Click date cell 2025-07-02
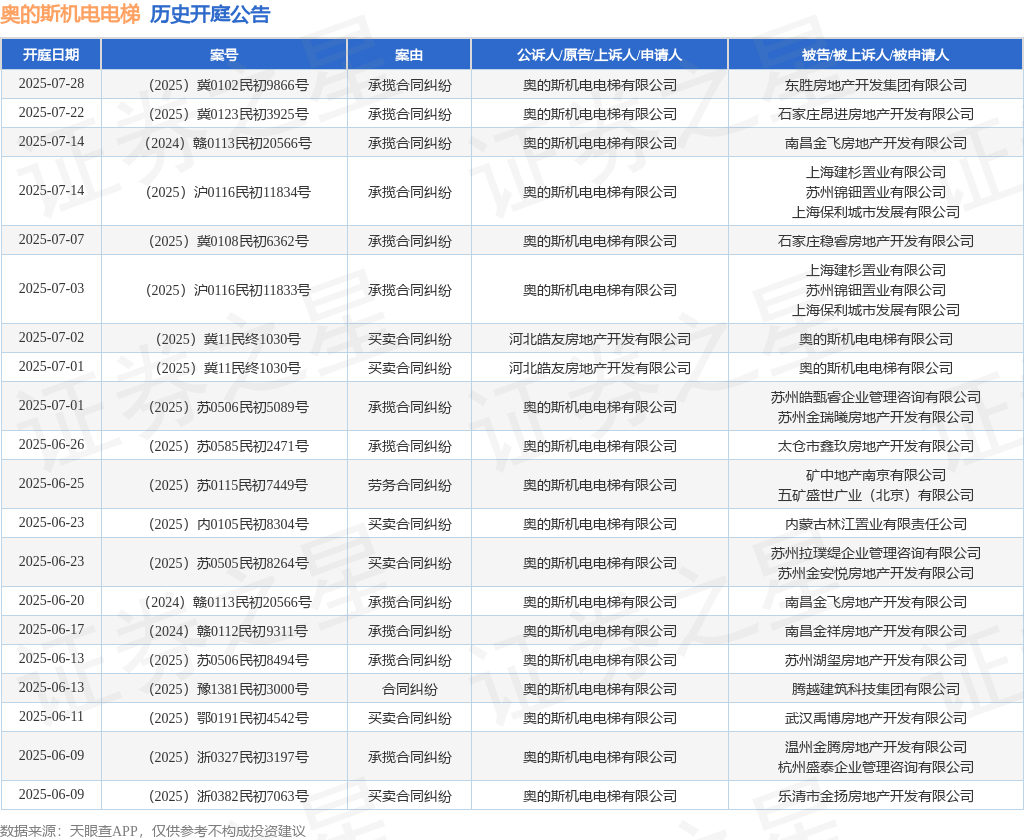This screenshot has height=840, width=1024. 51,338
